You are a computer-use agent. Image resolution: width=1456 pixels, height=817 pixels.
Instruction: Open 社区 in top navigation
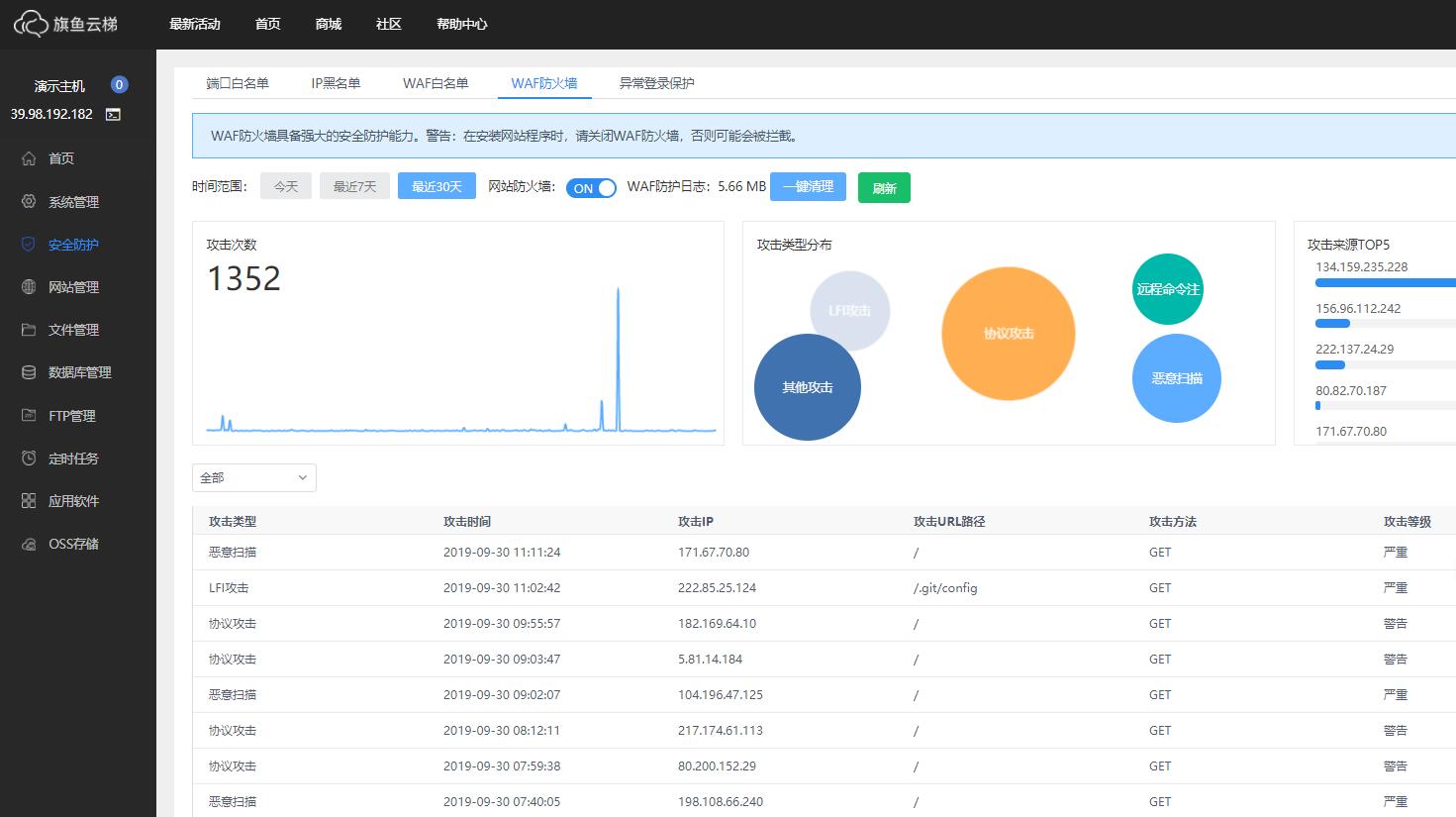coord(389,24)
